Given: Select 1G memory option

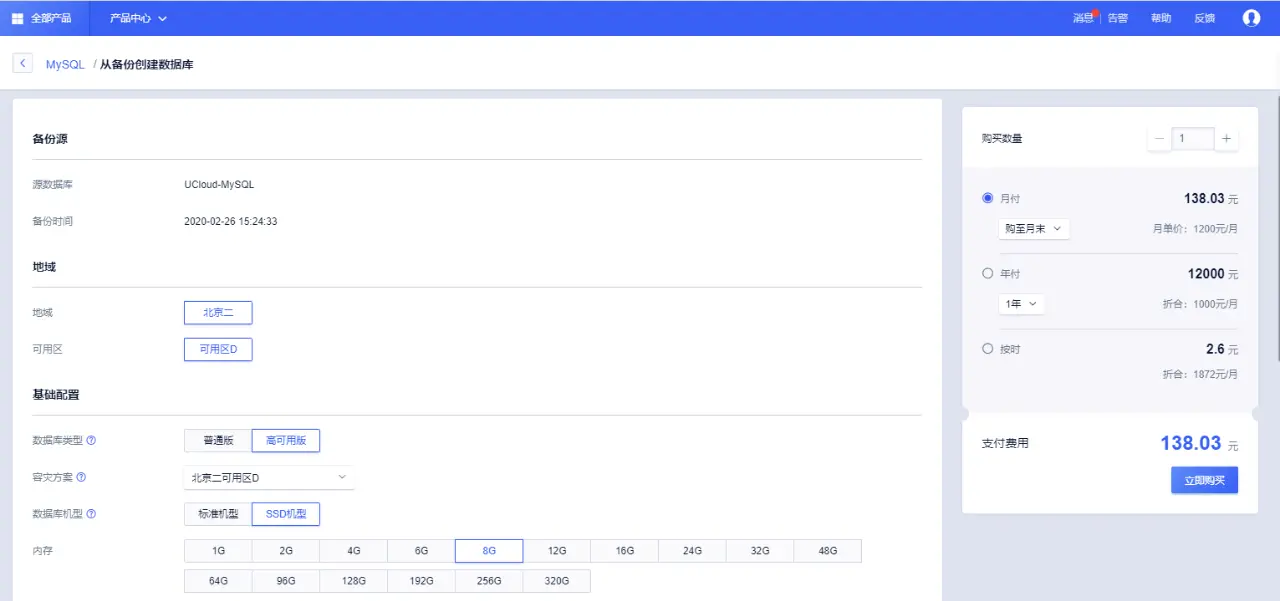Looking at the screenshot, I should [x=218, y=552].
